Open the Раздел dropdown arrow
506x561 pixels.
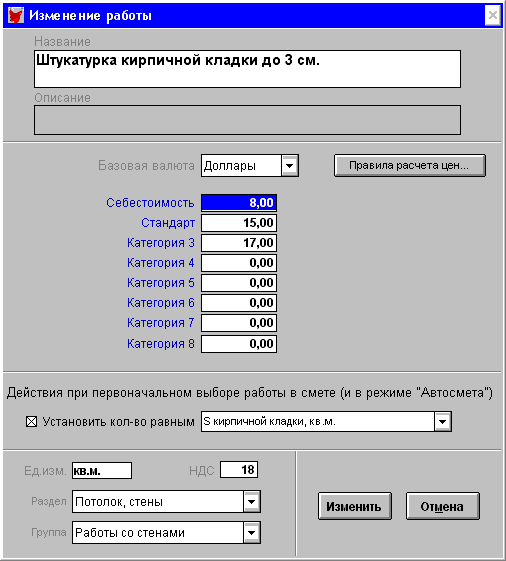pos(252,501)
